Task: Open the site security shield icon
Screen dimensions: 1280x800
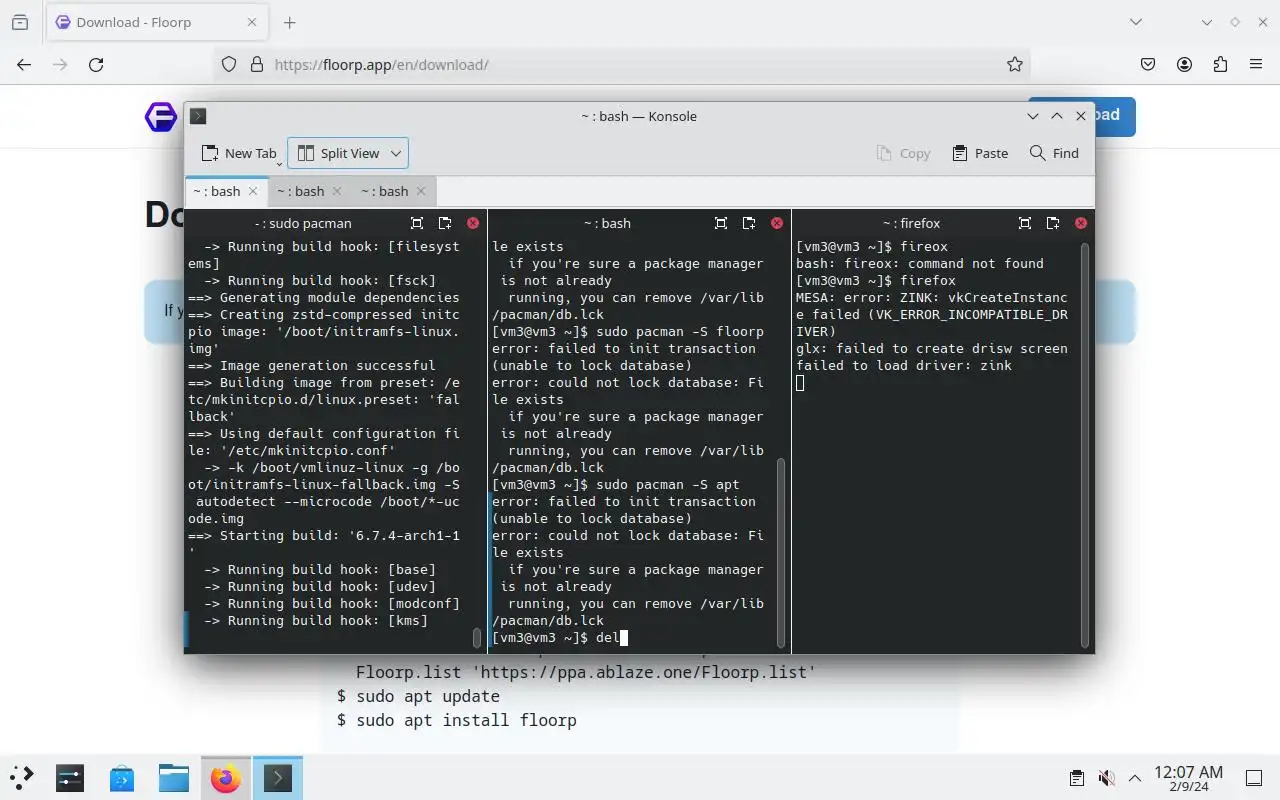Action: click(x=229, y=64)
